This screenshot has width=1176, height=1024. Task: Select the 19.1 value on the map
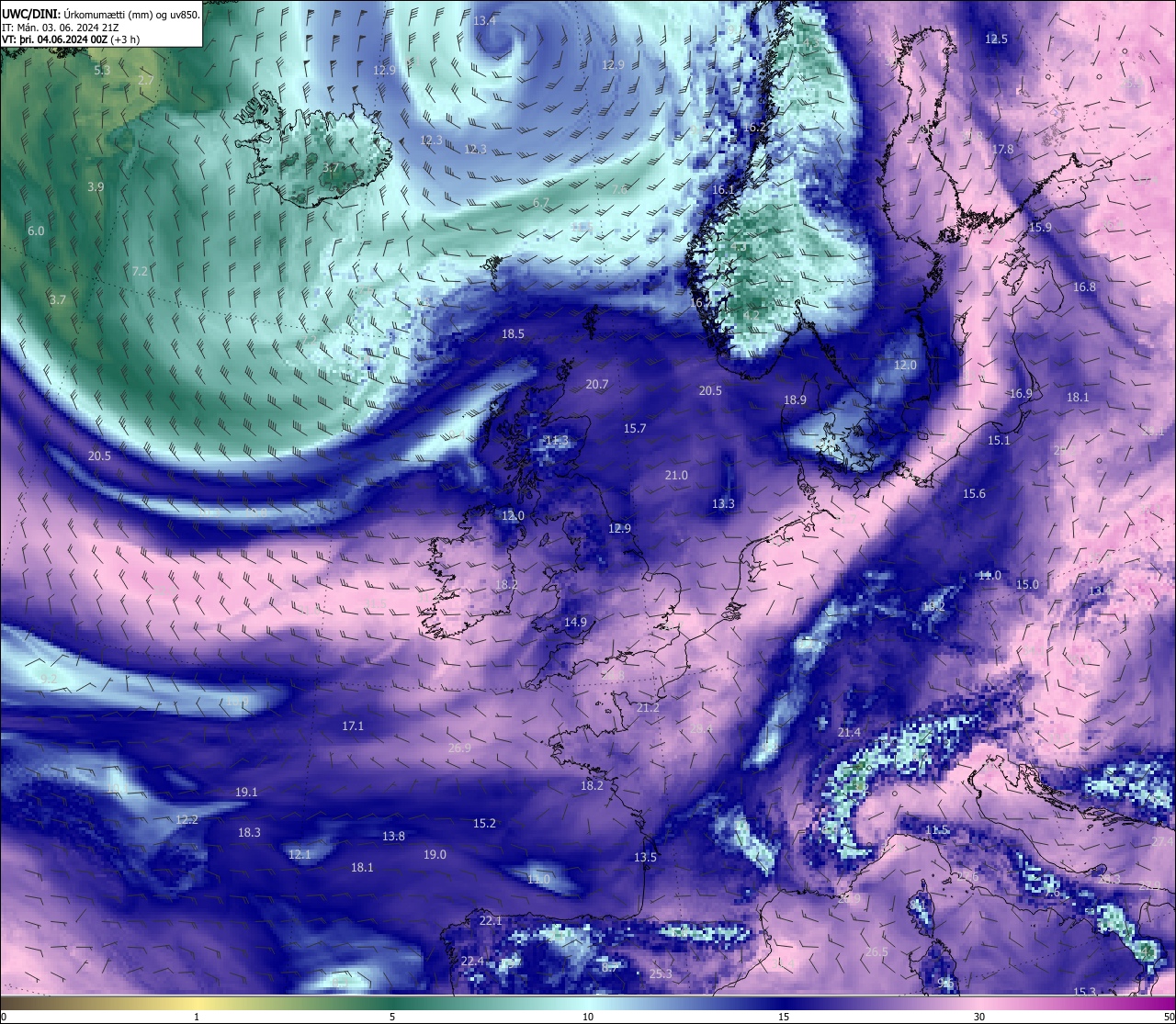(246, 792)
